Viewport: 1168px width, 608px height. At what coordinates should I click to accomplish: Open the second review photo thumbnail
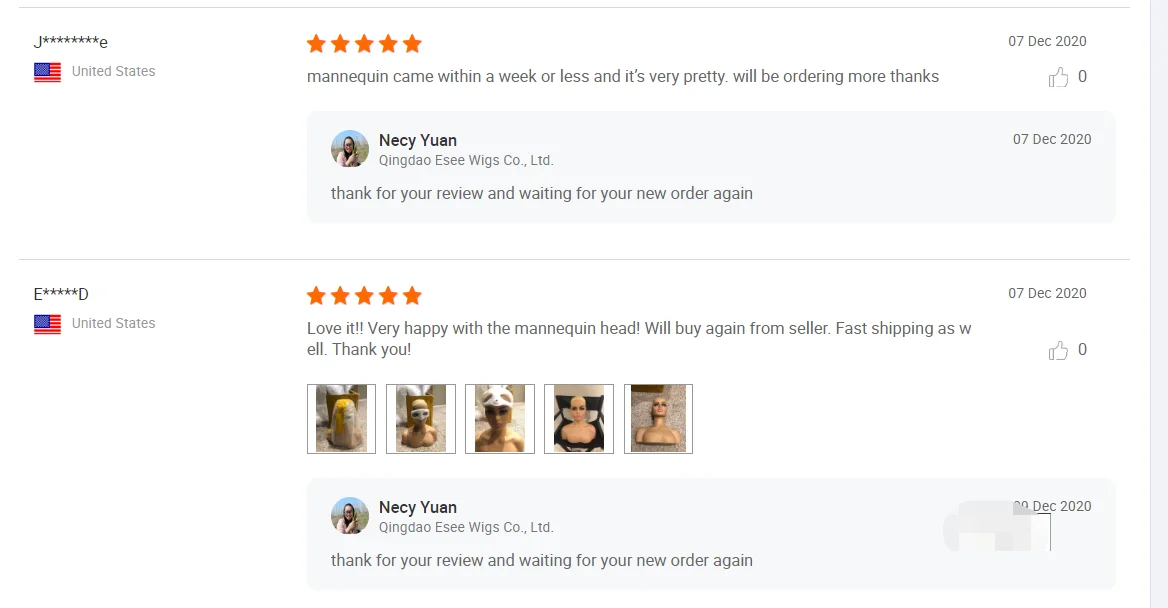421,419
